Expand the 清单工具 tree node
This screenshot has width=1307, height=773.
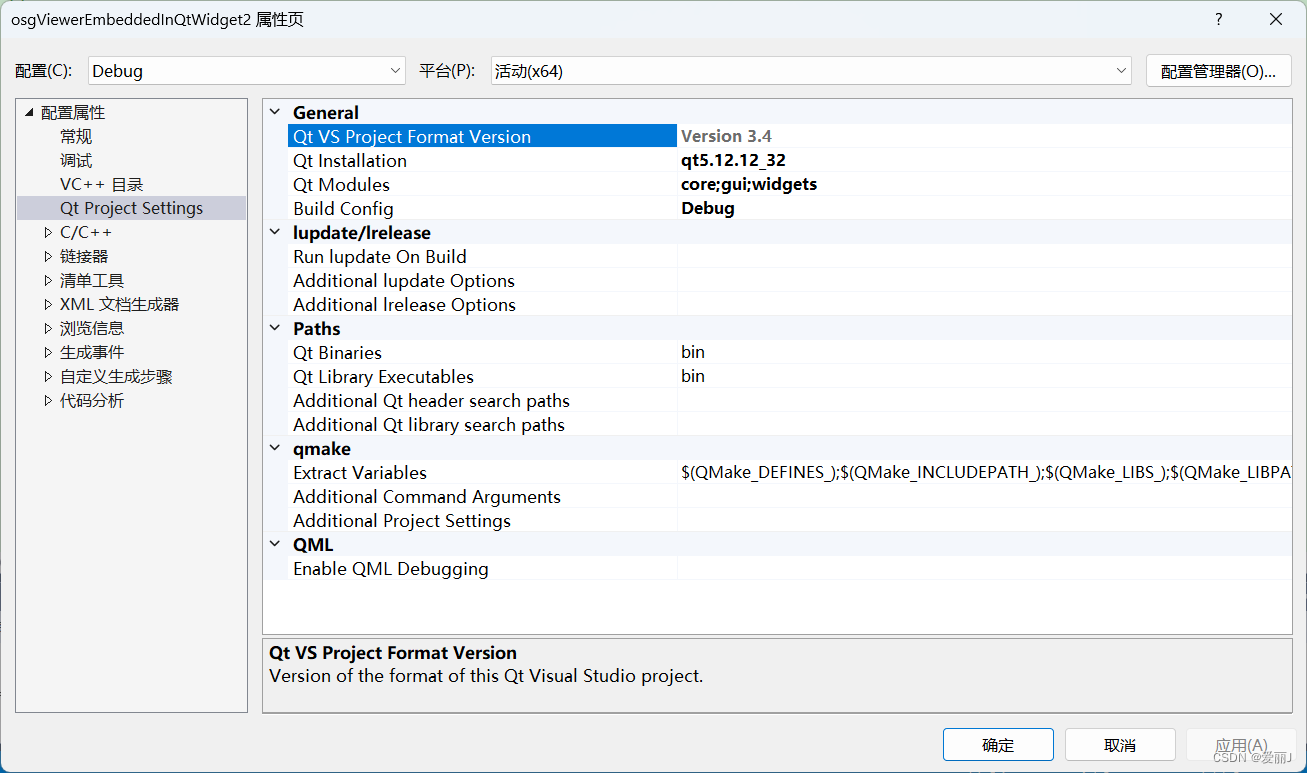point(47,280)
